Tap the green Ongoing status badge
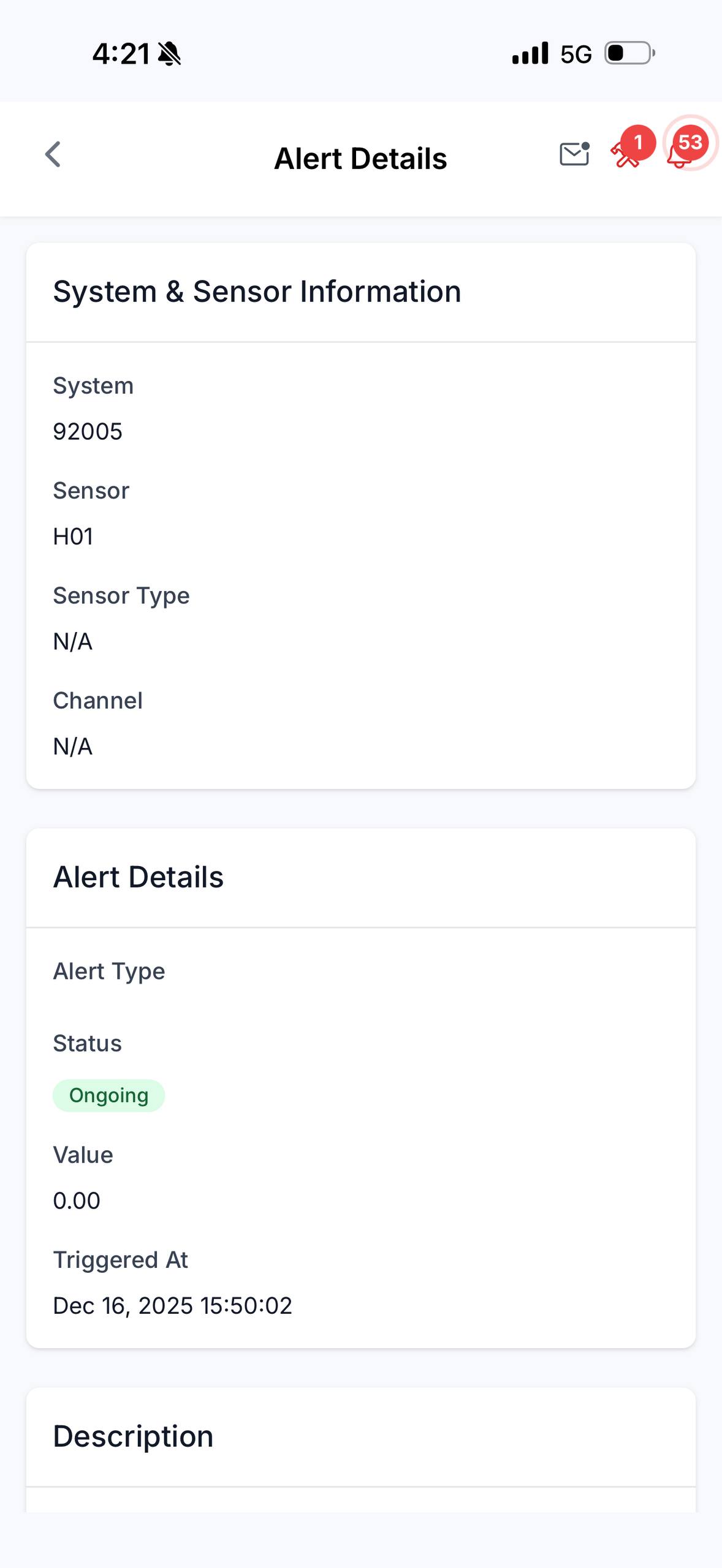 [x=108, y=1096]
